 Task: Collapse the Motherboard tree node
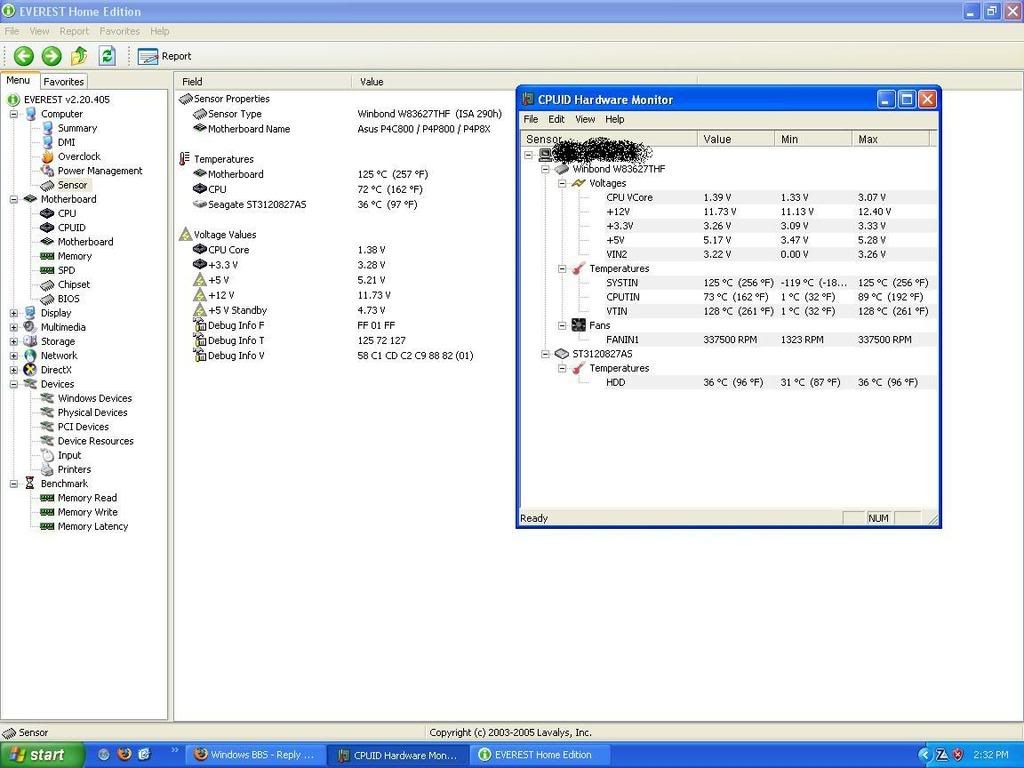[14, 199]
